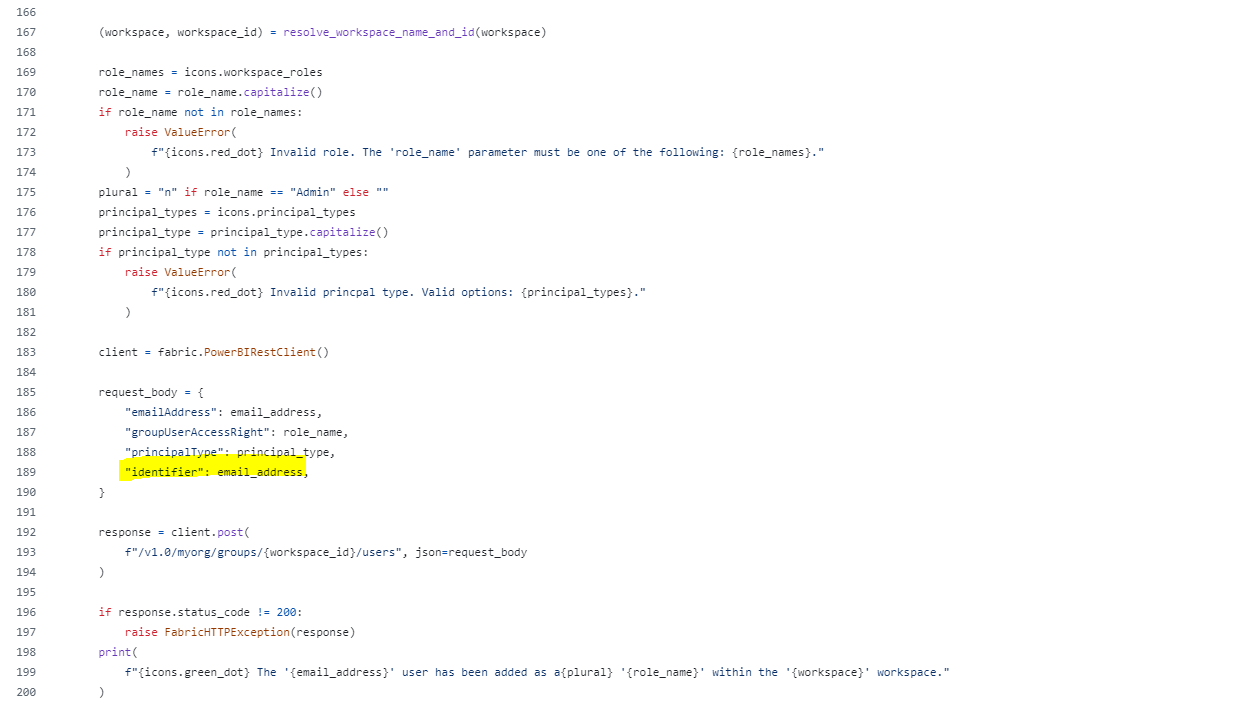Click line number 167 in the gutter
The image size is (1235, 708).
(26, 32)
